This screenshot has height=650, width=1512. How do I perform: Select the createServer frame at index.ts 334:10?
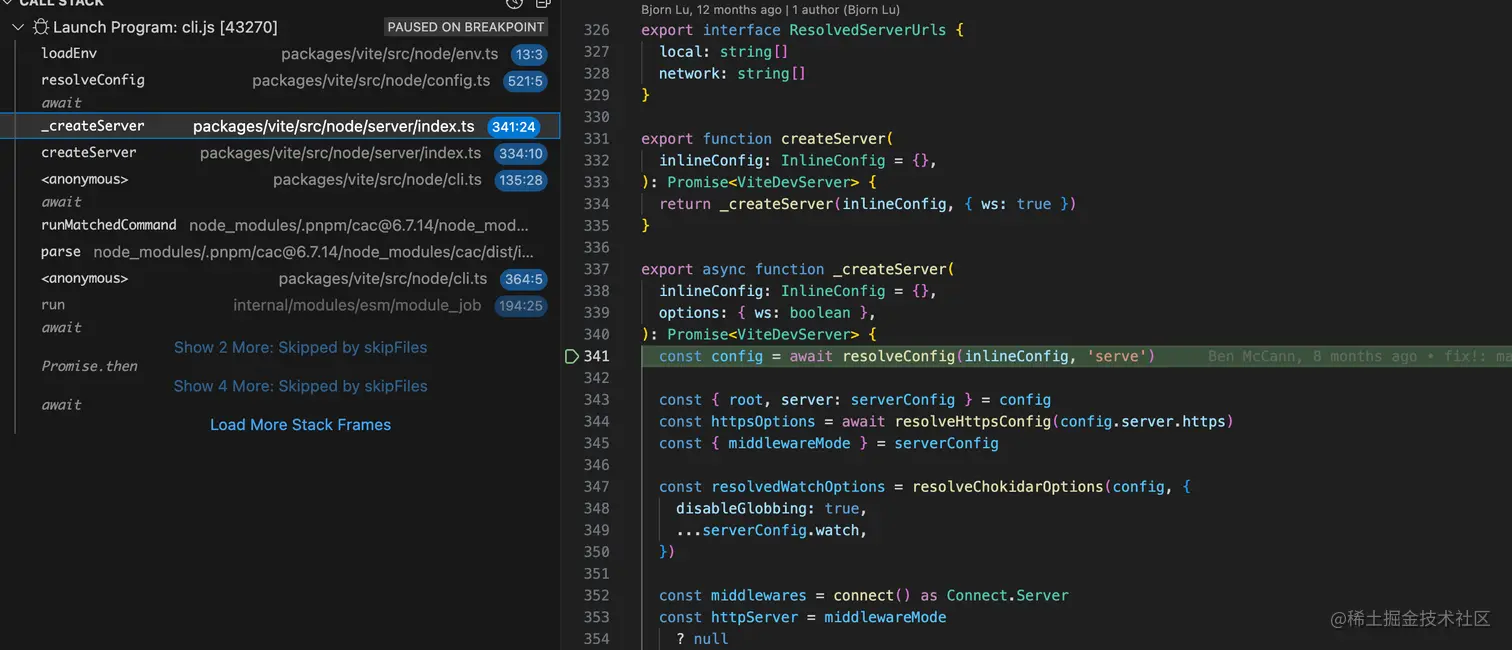(280, 153)
